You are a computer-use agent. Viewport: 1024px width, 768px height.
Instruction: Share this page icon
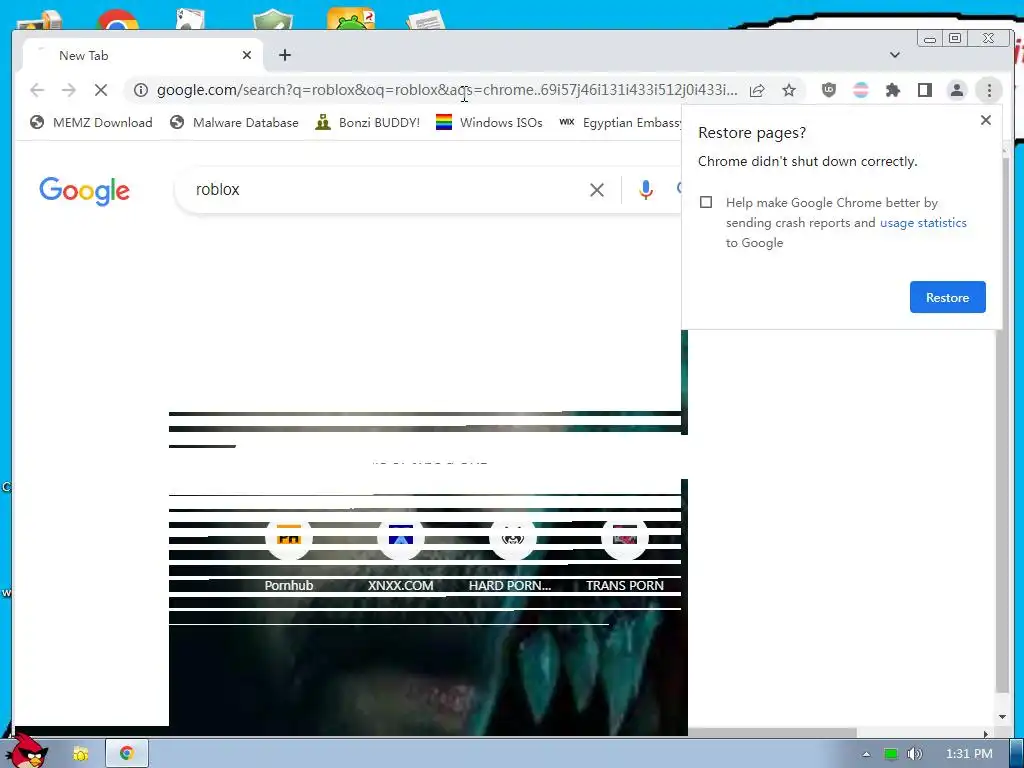(x=757, y=90)
